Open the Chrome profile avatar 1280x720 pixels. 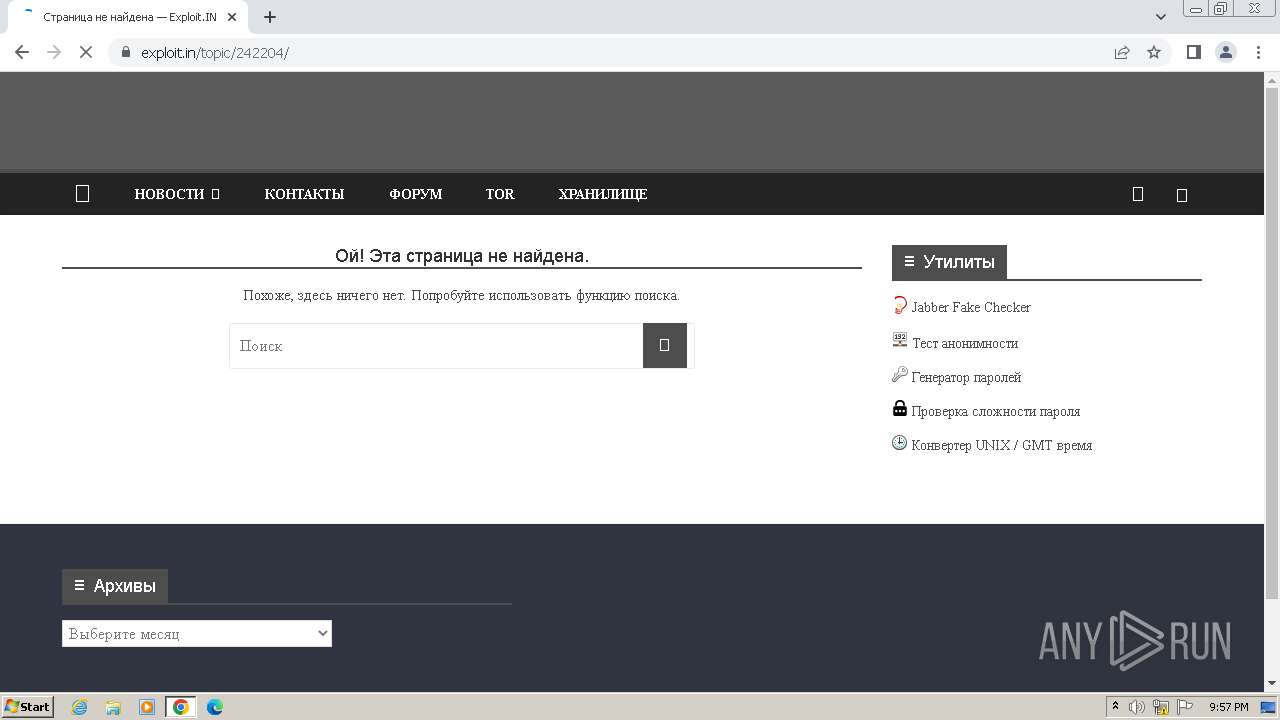(x=1226, y=52)
